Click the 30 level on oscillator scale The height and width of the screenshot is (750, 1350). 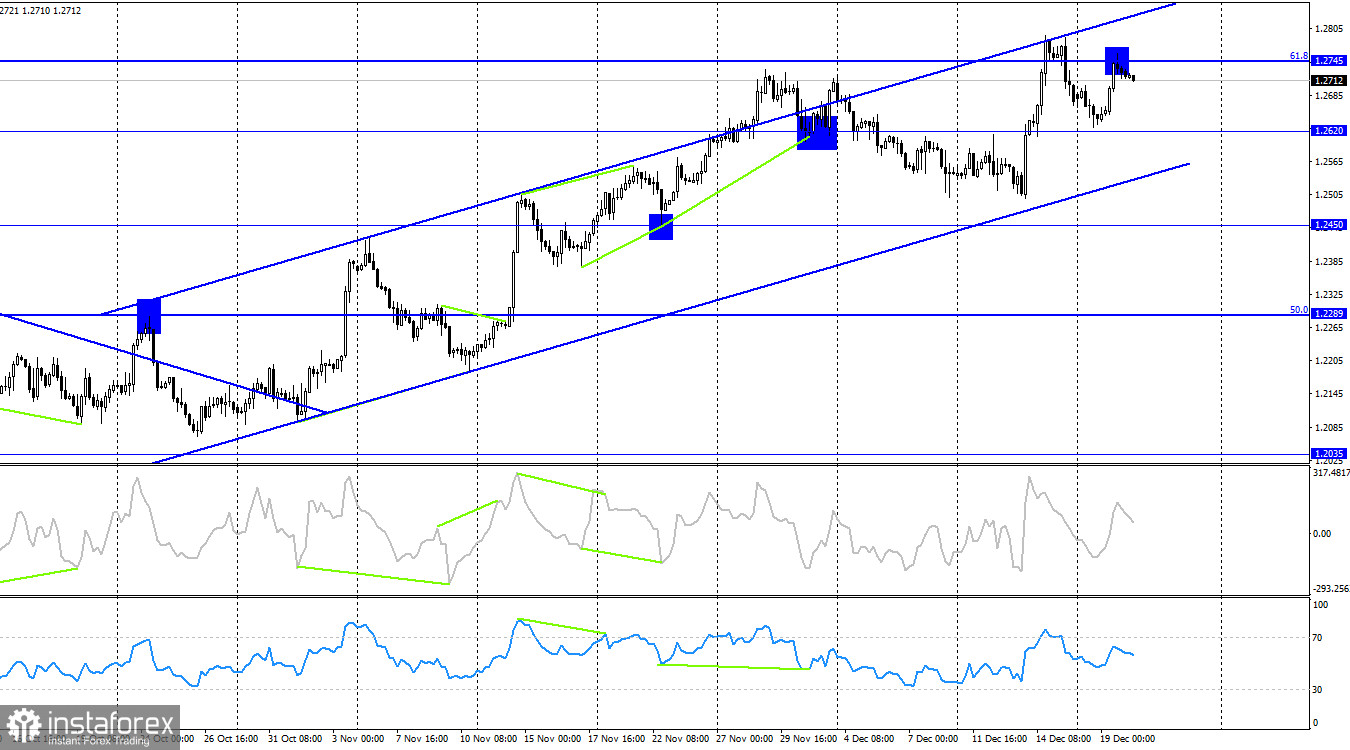pos(1319,690)
